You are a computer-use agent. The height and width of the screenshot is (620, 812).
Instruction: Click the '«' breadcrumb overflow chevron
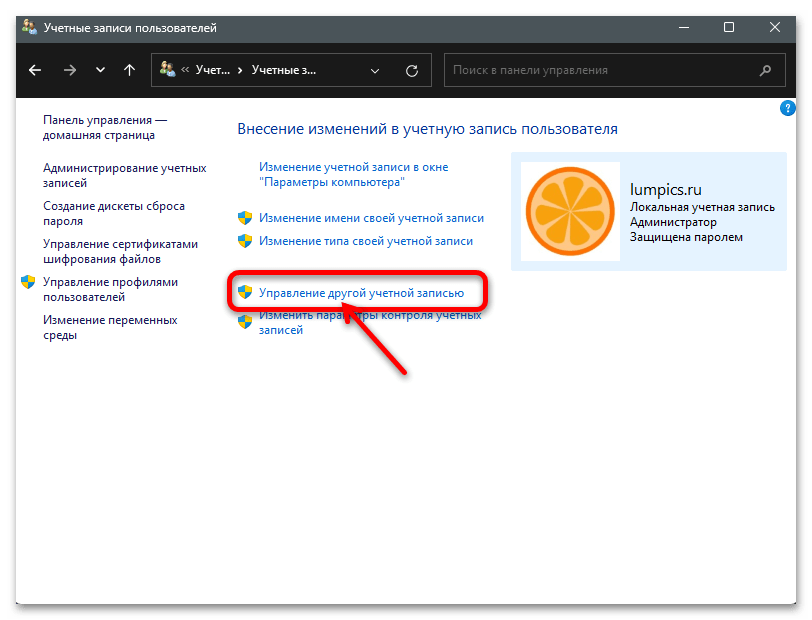click(185, 70)
